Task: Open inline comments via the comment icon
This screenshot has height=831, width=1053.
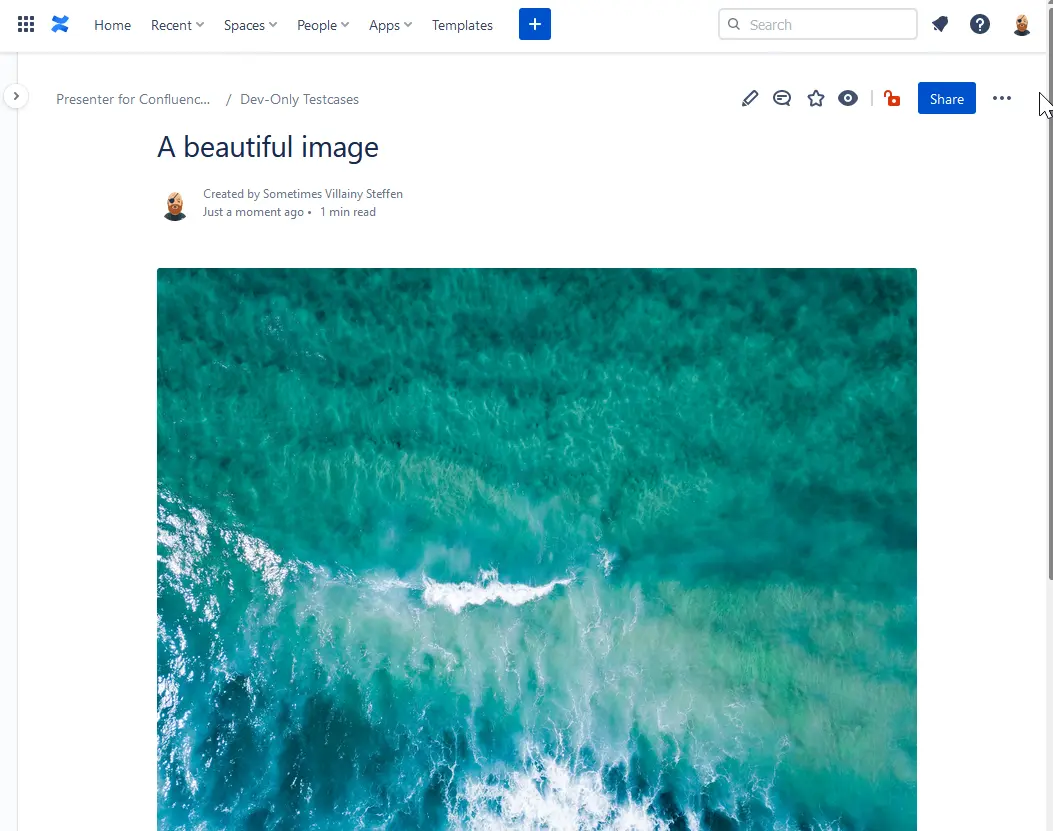Action: click(x=782, y=98)
